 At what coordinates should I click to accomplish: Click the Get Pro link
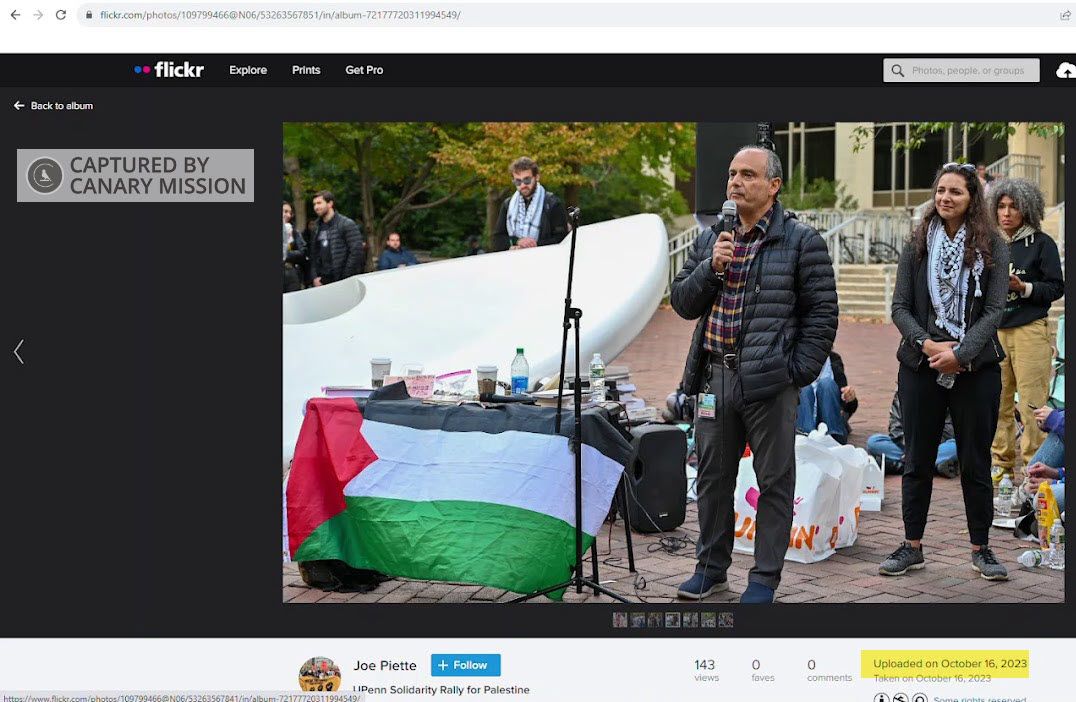pos(364,70)
